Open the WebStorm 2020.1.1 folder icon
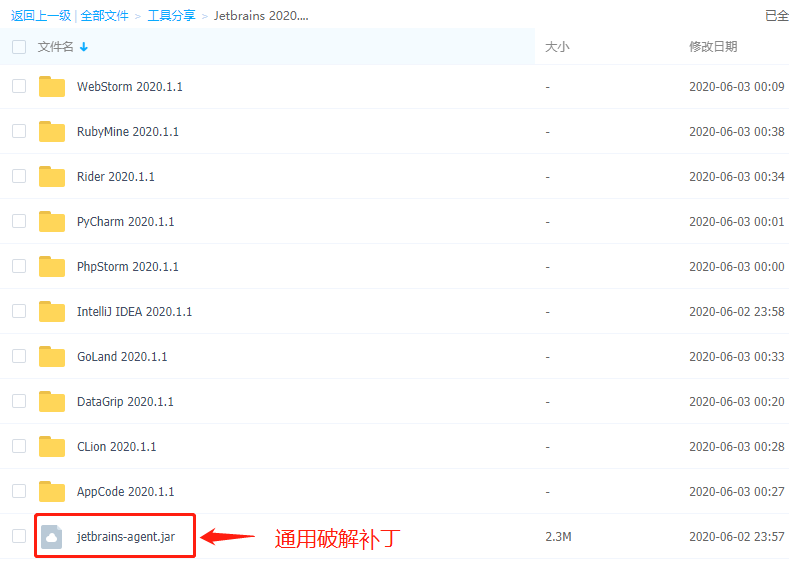Viewport: 789px width, 567px height. (52, 87)
